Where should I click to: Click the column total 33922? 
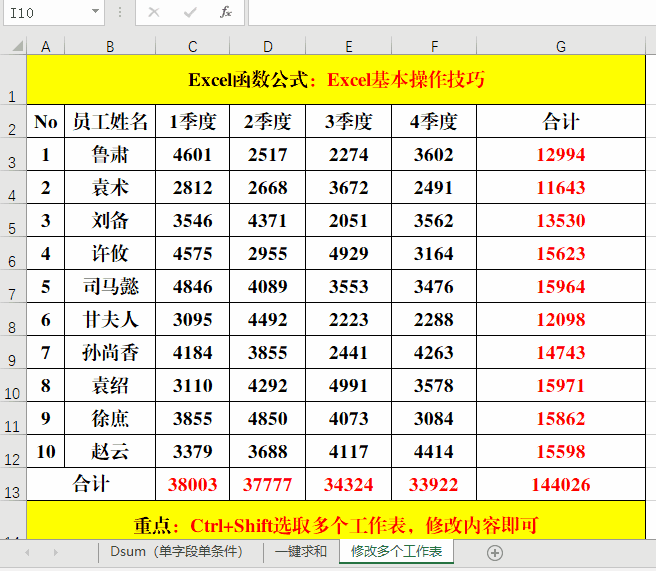pyautogui.click(x=434, y=484)
